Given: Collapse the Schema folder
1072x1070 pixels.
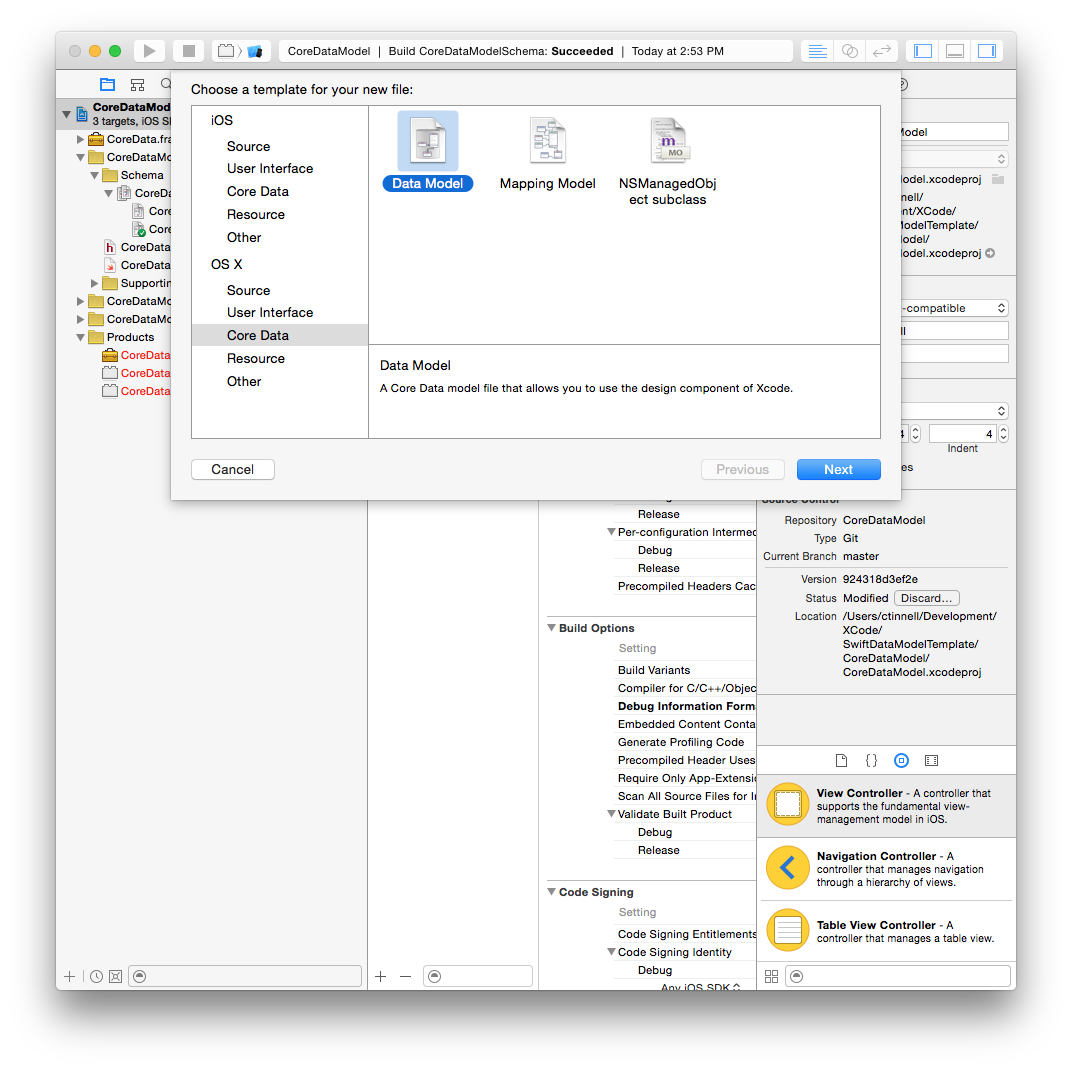Looking at the screenshot, I should click(94, 176).
